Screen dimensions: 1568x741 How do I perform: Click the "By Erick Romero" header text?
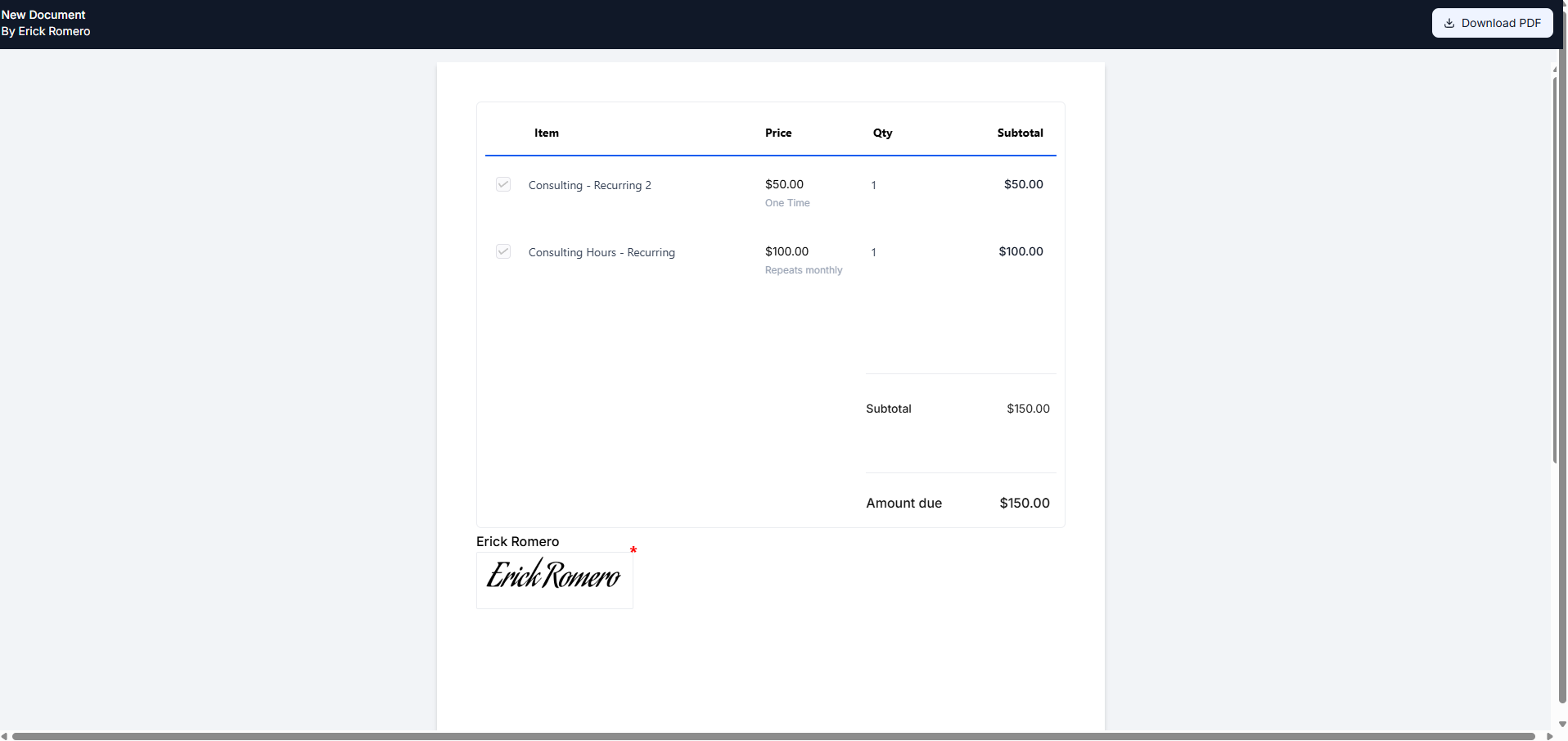[x=46, y=31]
